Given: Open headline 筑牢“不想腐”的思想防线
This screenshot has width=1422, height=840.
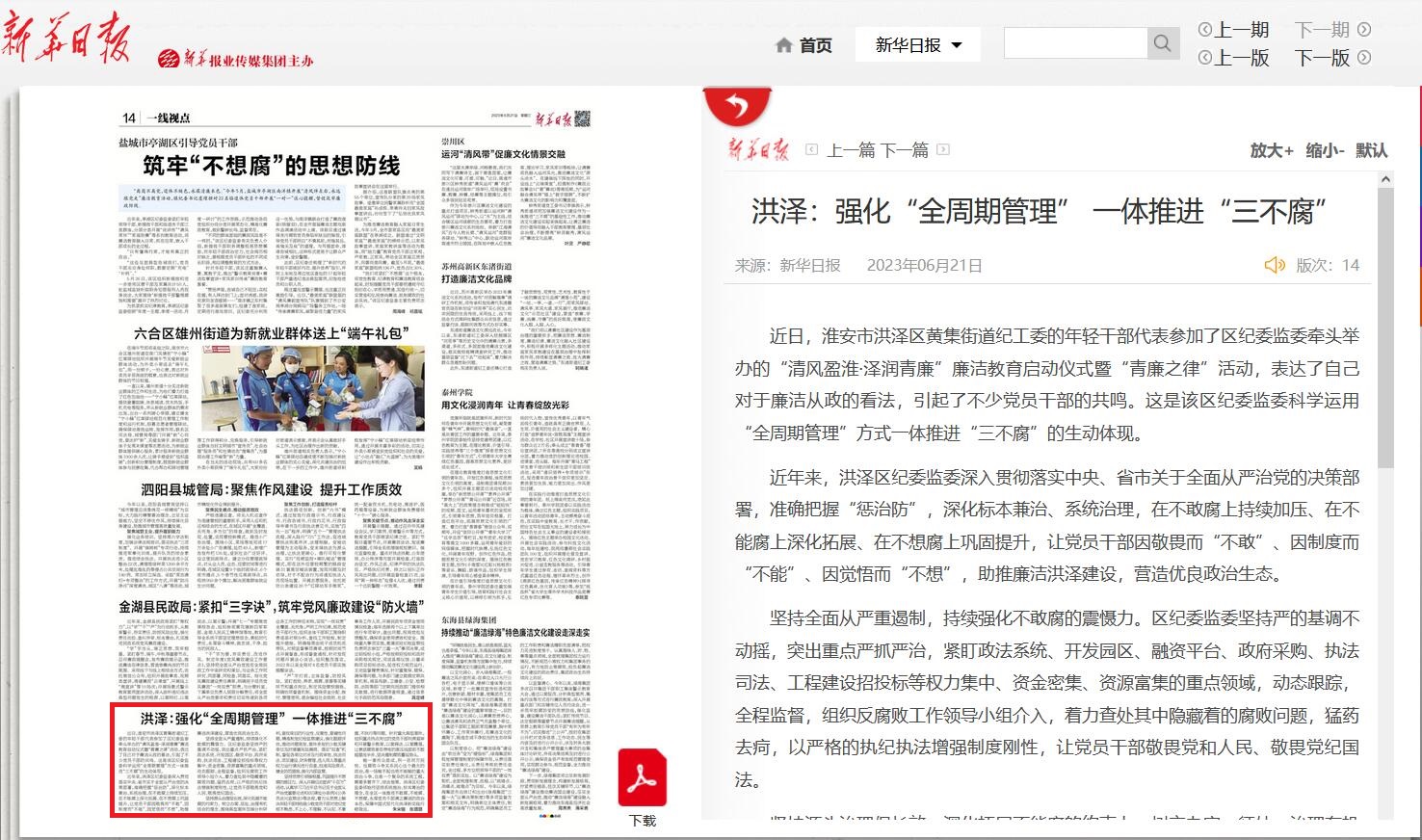Looking at the screenshot, I should point(271,167).
